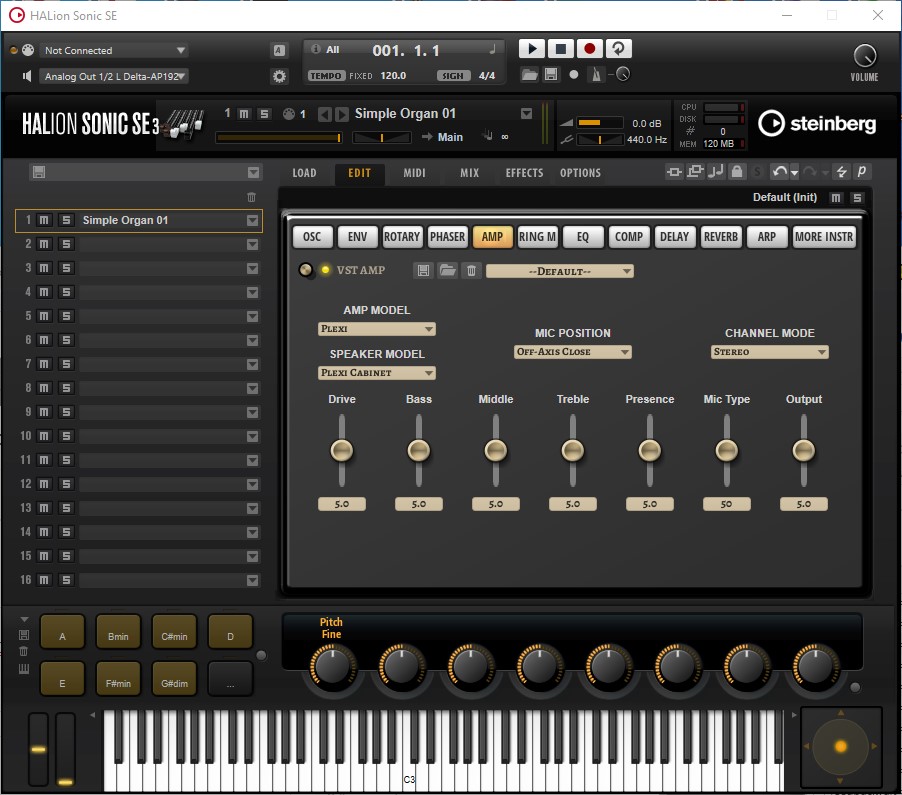The width and height of the screenshot is (902, 795).
Task: Open the OSC page button
Action: tap(312, 237)
